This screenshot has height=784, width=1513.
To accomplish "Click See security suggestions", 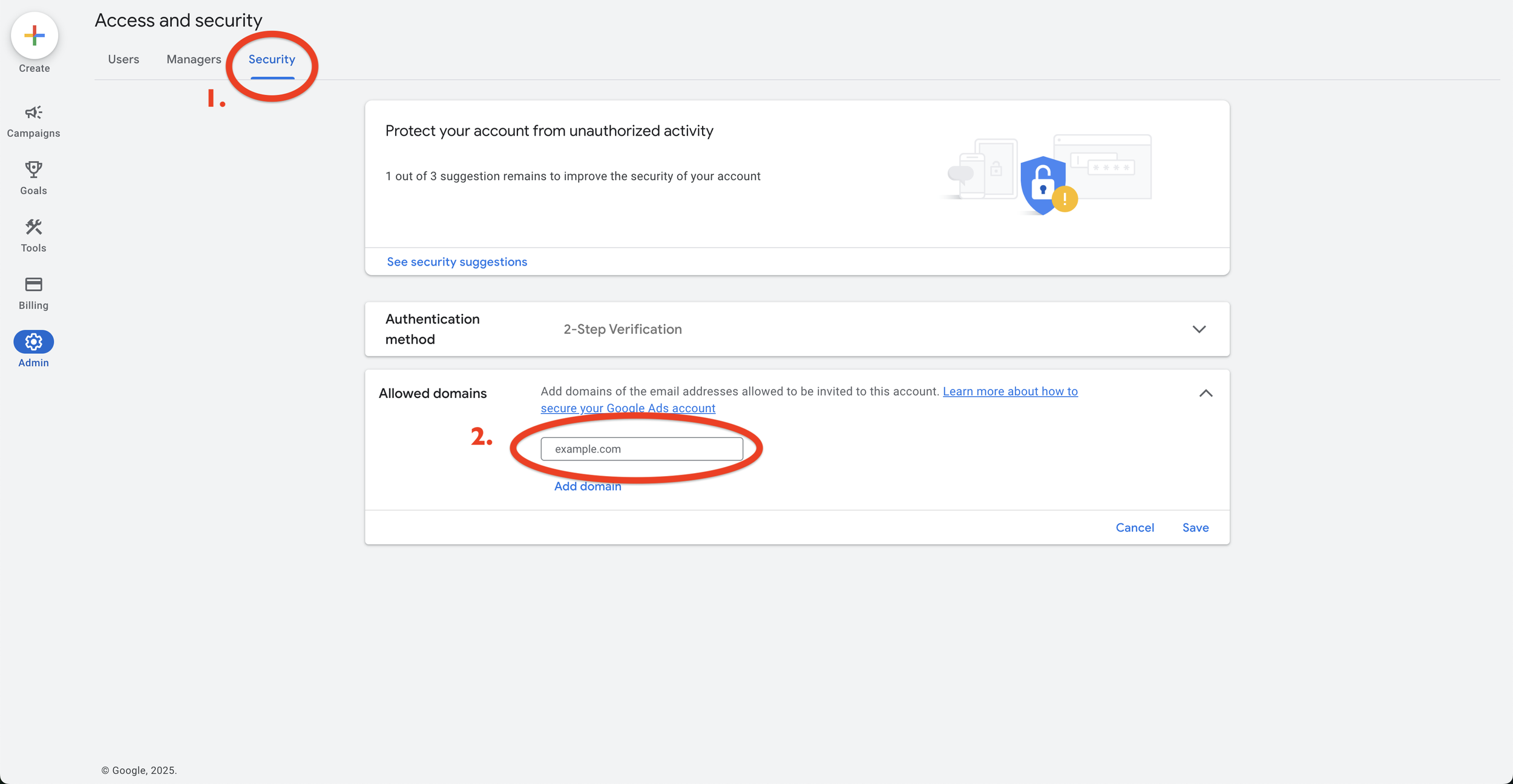I will point(457,261).
